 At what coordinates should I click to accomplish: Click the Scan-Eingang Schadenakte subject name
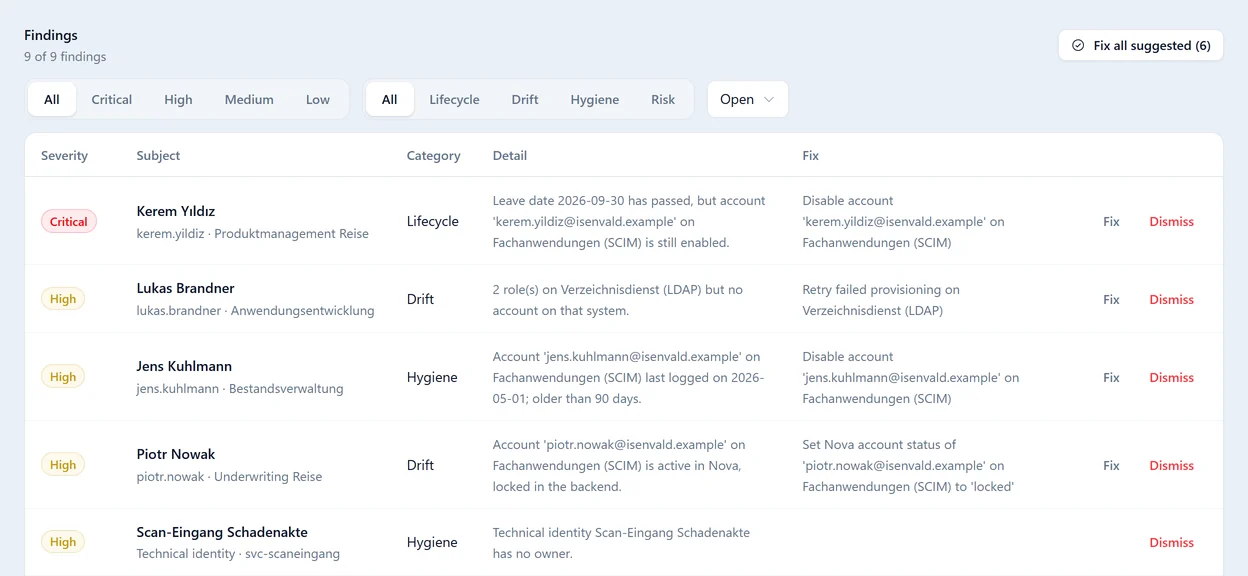click(x=222, y=532)
